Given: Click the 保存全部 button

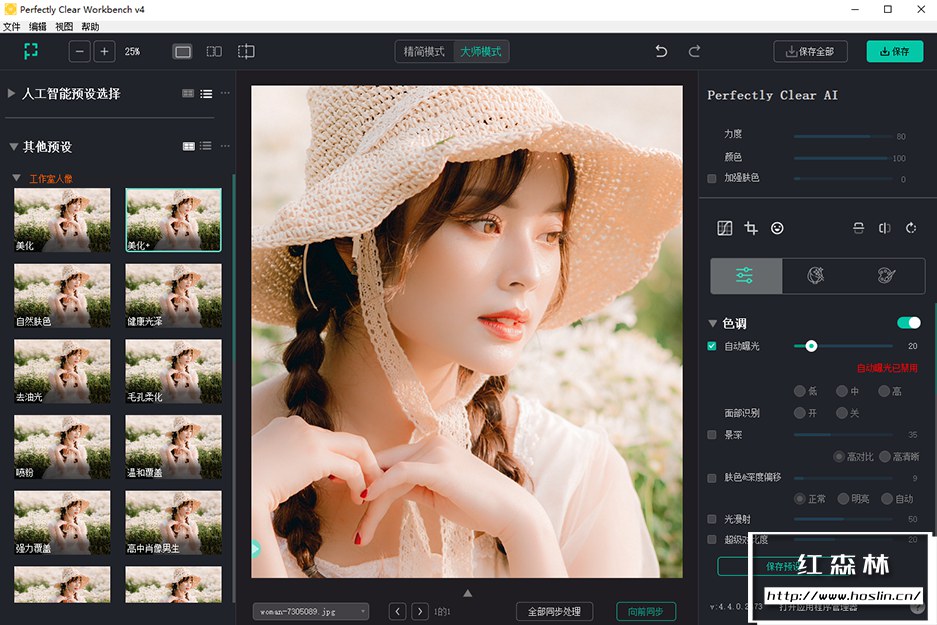Looking at the screenshot, I should [x=811, y=51].
